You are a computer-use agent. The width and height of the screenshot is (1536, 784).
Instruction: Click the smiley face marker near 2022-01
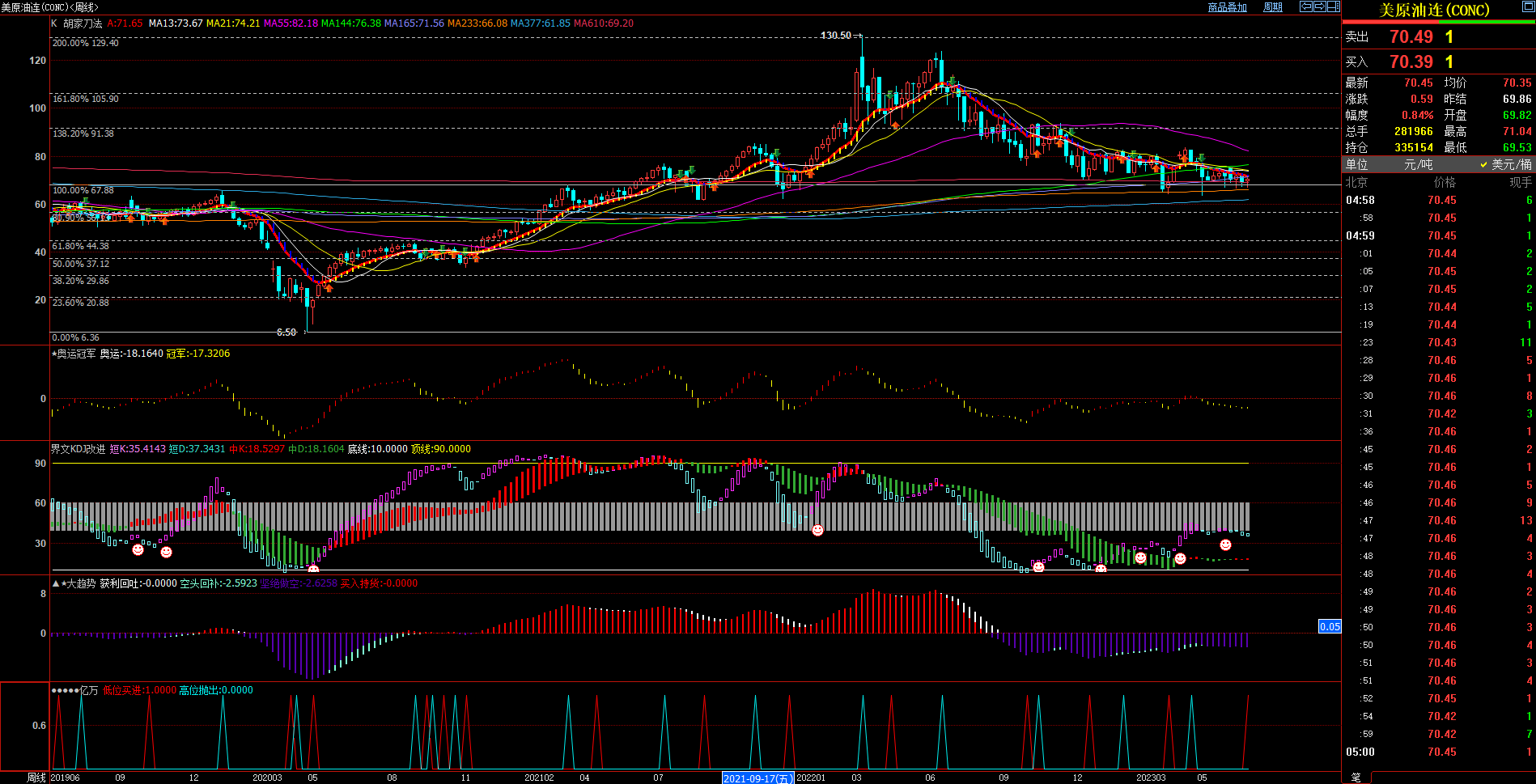817,530
